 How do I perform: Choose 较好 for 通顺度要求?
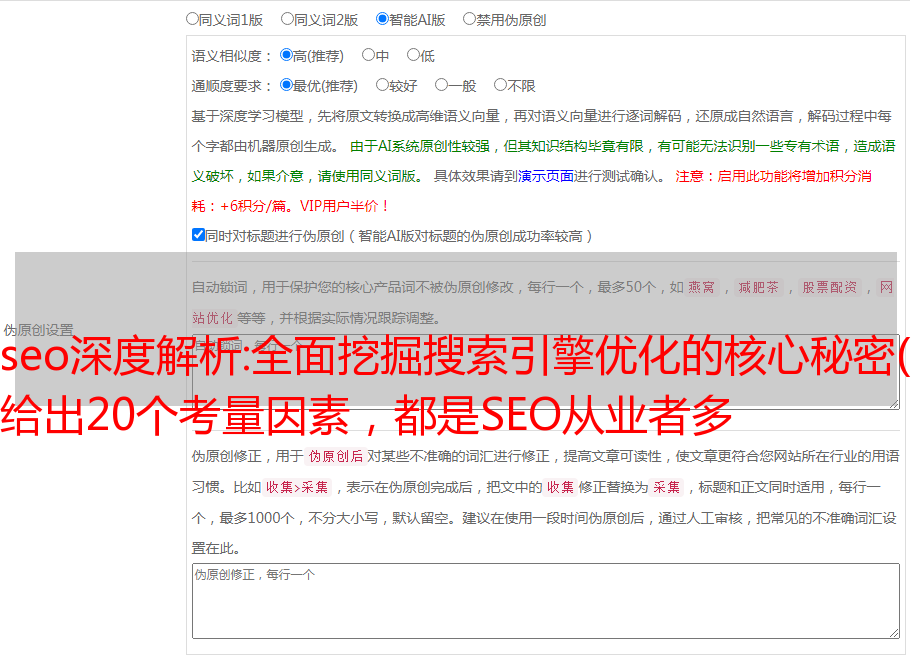pos(382,85)
